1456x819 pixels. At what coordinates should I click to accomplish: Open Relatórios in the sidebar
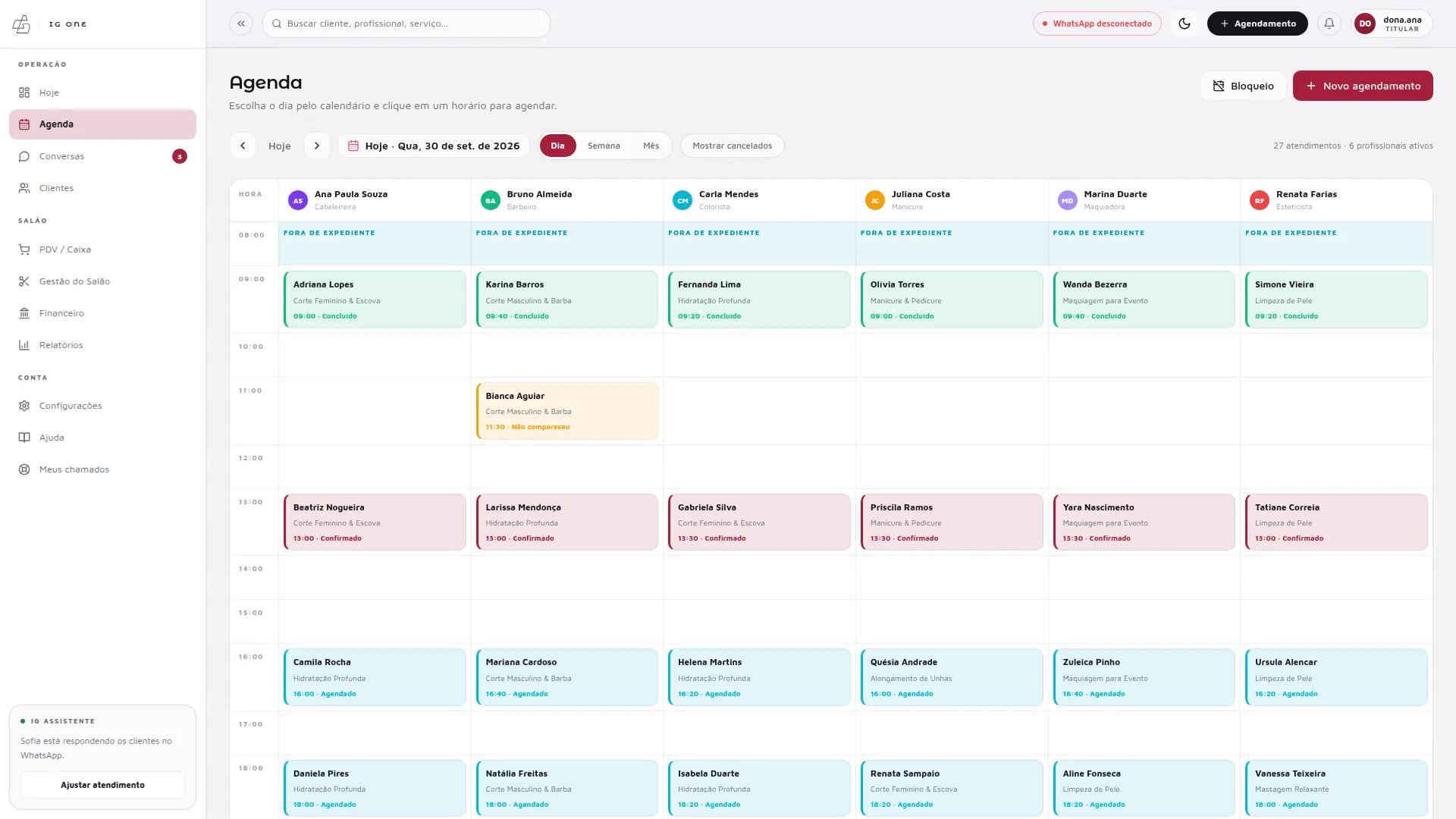(x=102, y=345)
